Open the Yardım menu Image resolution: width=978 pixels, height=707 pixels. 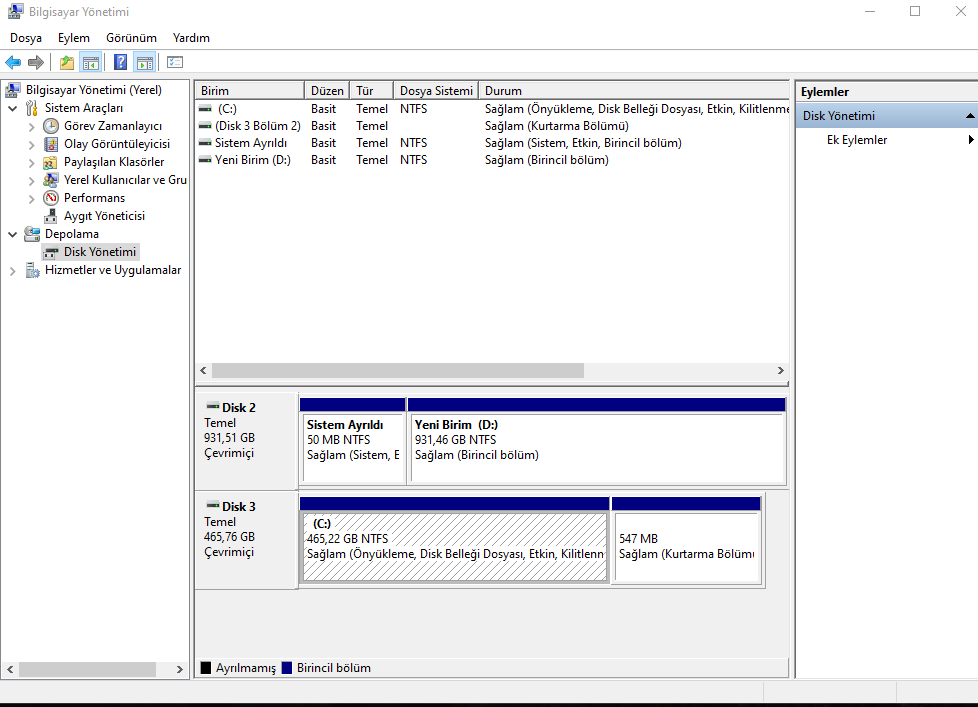point(191,38)
